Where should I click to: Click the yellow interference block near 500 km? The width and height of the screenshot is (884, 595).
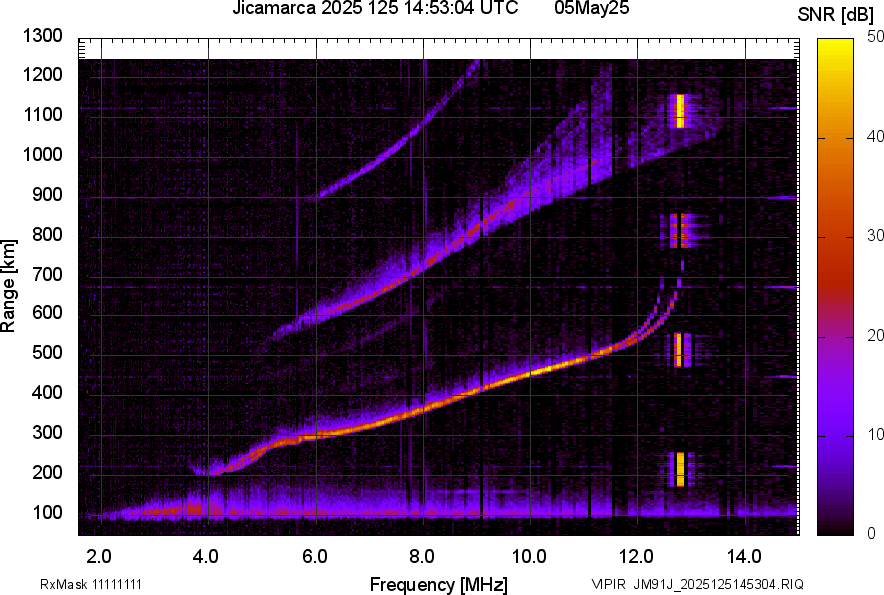coord(679,350)
